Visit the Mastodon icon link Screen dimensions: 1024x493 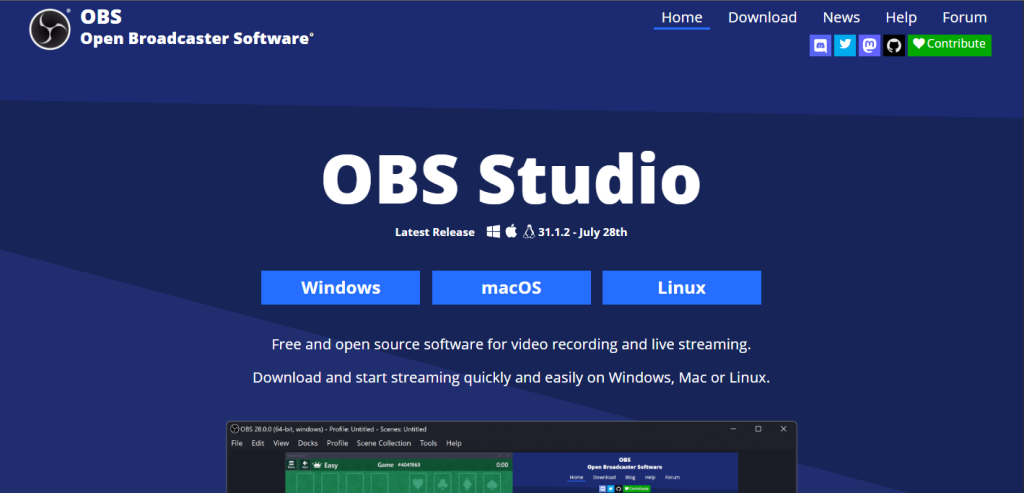coord(870,45)
